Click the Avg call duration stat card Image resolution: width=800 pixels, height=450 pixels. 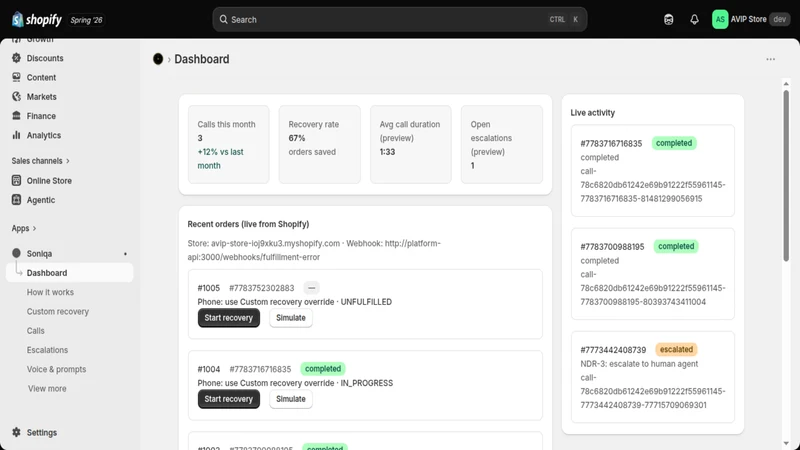point(411,144)
